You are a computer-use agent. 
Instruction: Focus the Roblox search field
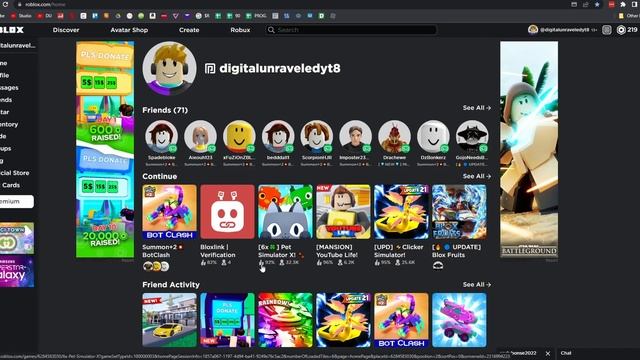pos(351,30)
